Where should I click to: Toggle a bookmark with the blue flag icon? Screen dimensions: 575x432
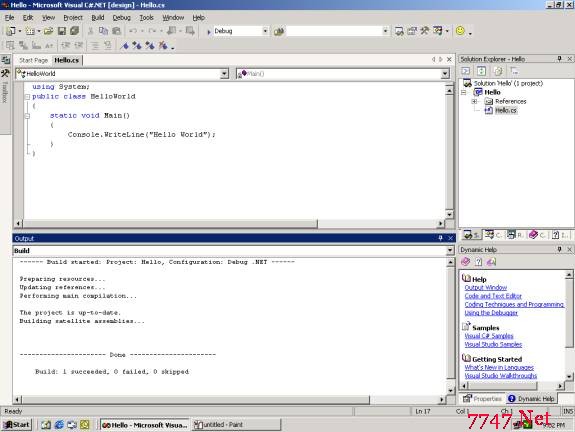click(125, 45)
